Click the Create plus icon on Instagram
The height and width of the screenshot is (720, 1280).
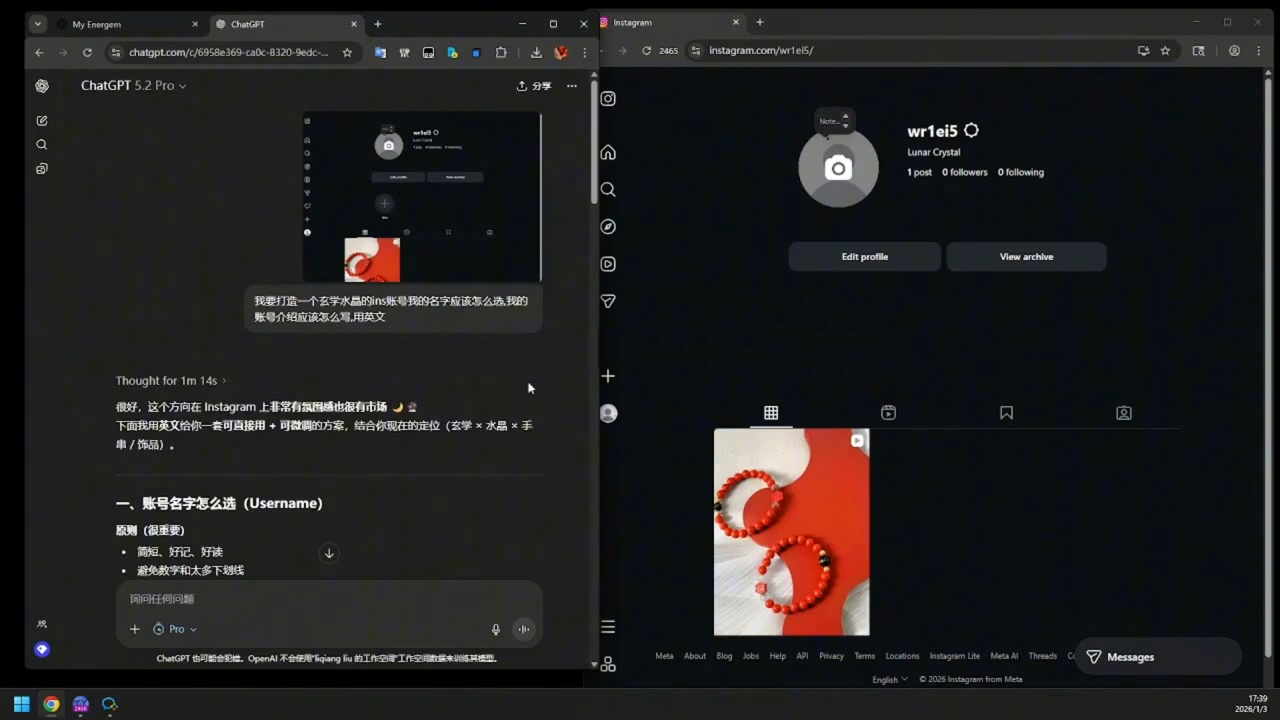point(608,376)
